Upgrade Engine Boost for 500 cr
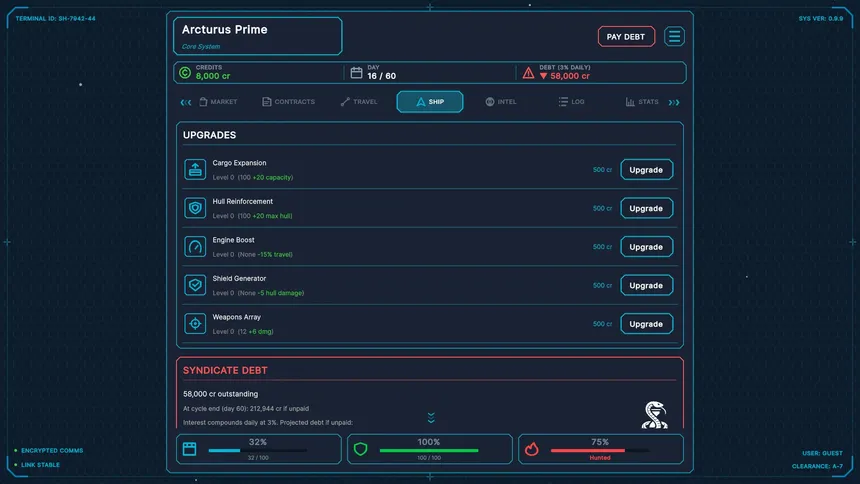This screenshot has height=484, width=860. pos(646,246)
